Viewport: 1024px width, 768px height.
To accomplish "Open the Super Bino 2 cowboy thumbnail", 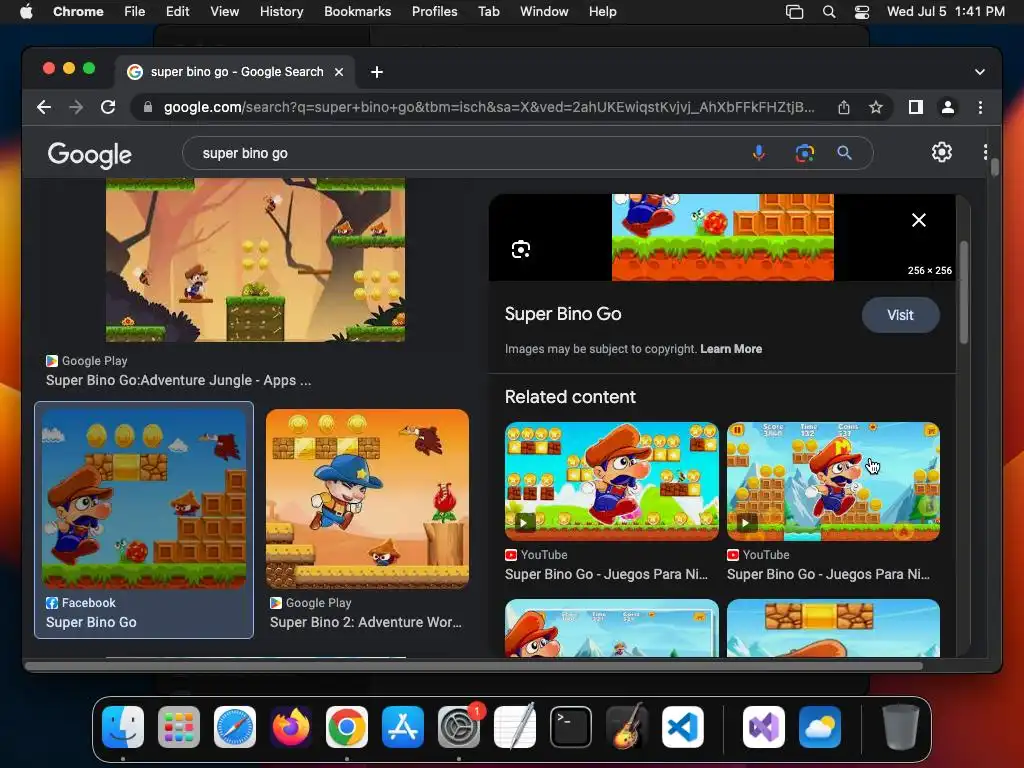I will (x=367, y=499).
